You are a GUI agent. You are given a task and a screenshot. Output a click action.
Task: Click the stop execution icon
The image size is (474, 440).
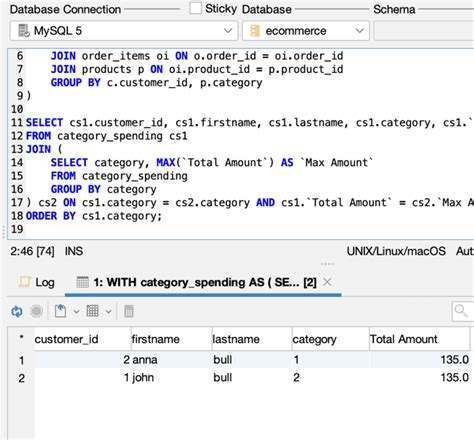click(x=36, y=311)
